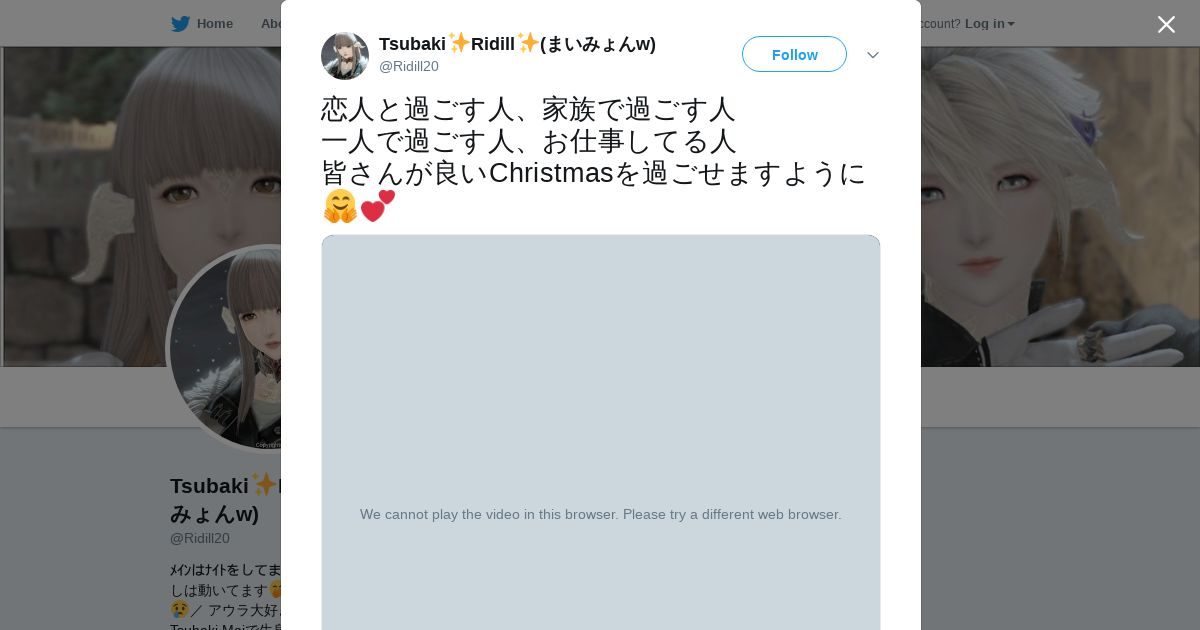Open the tweet author's small avatar
1200x630 pixels.
(345, 56)
